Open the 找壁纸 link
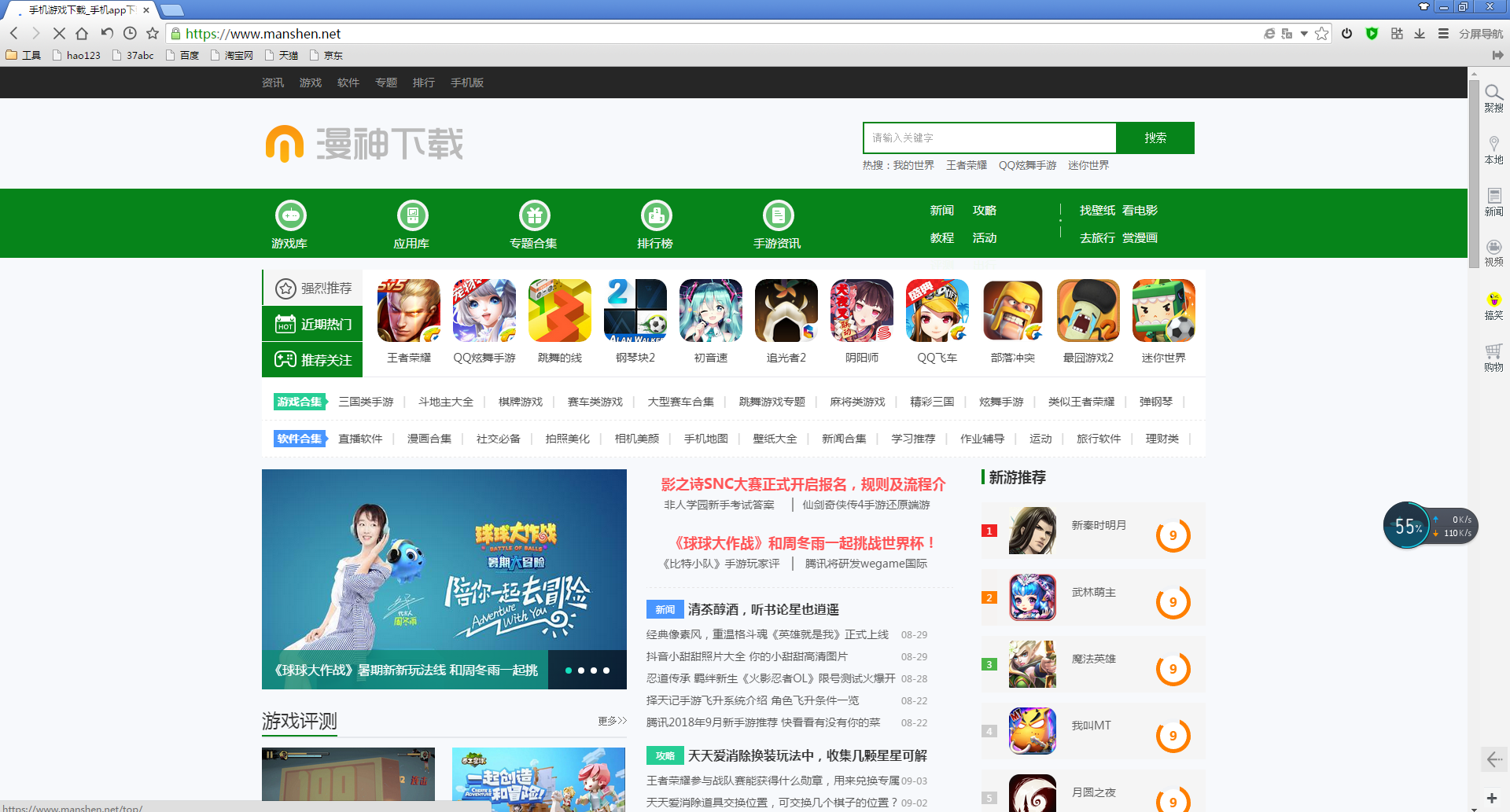The height and width of the screenshot is (812, 1510). tap(1097, 211)
